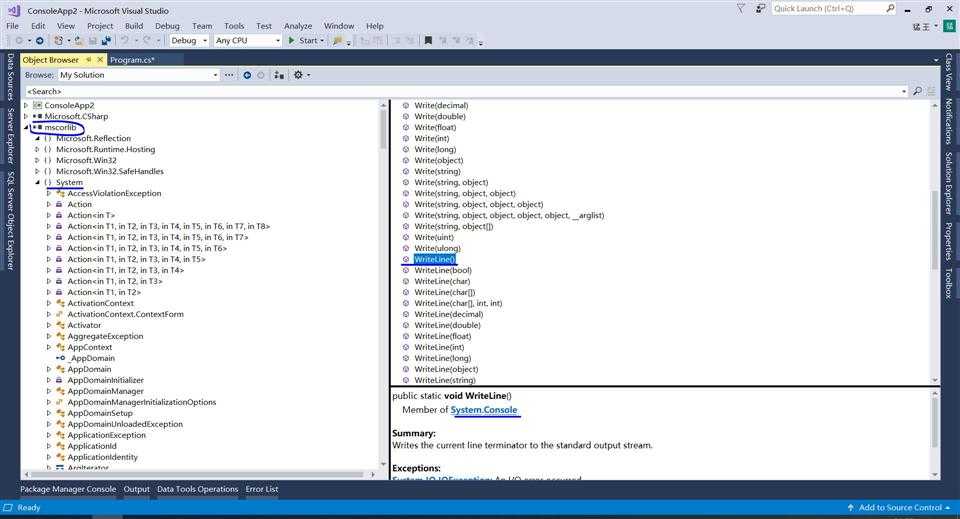Select WriteLine(char[], int, int) member

tap(458, 303)
